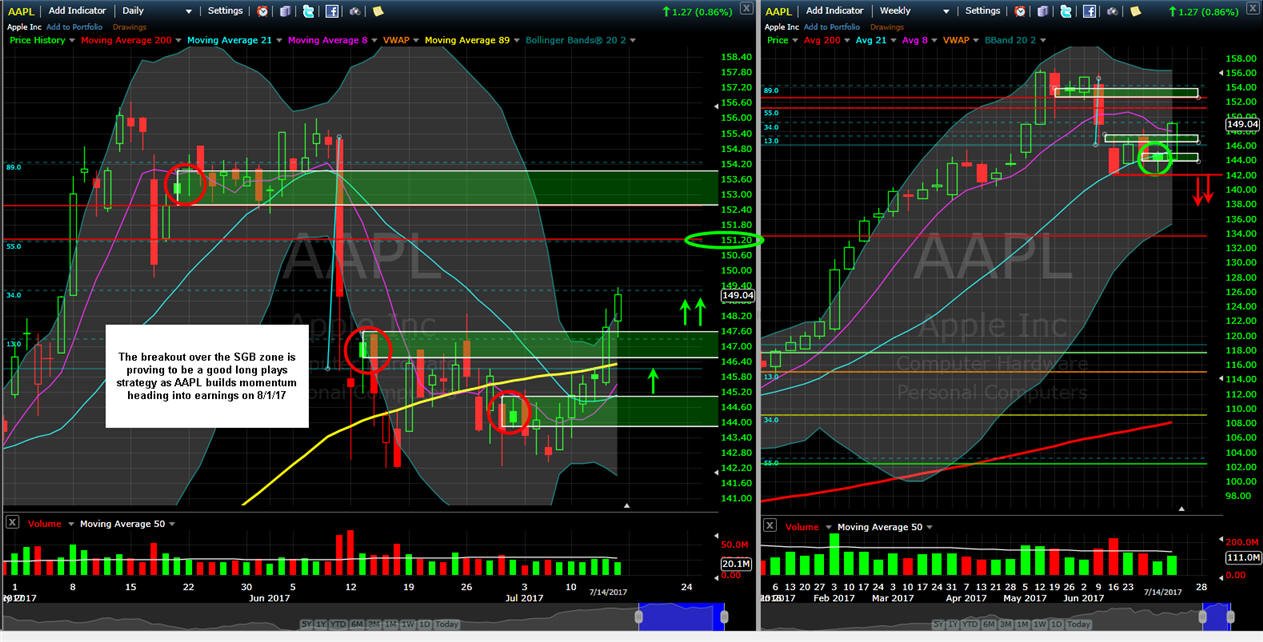Click Add Indicator on the weekly chart
This screenshot has height=642, width=1263.
point(836,11)
